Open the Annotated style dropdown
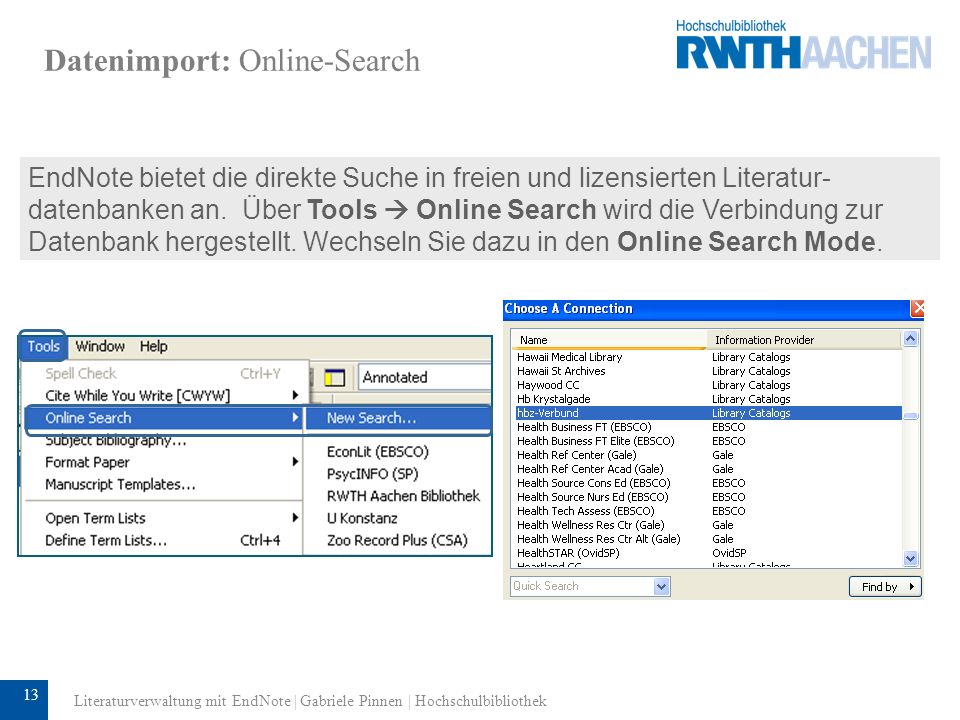 pyautogui.click(x=424, y=377)
